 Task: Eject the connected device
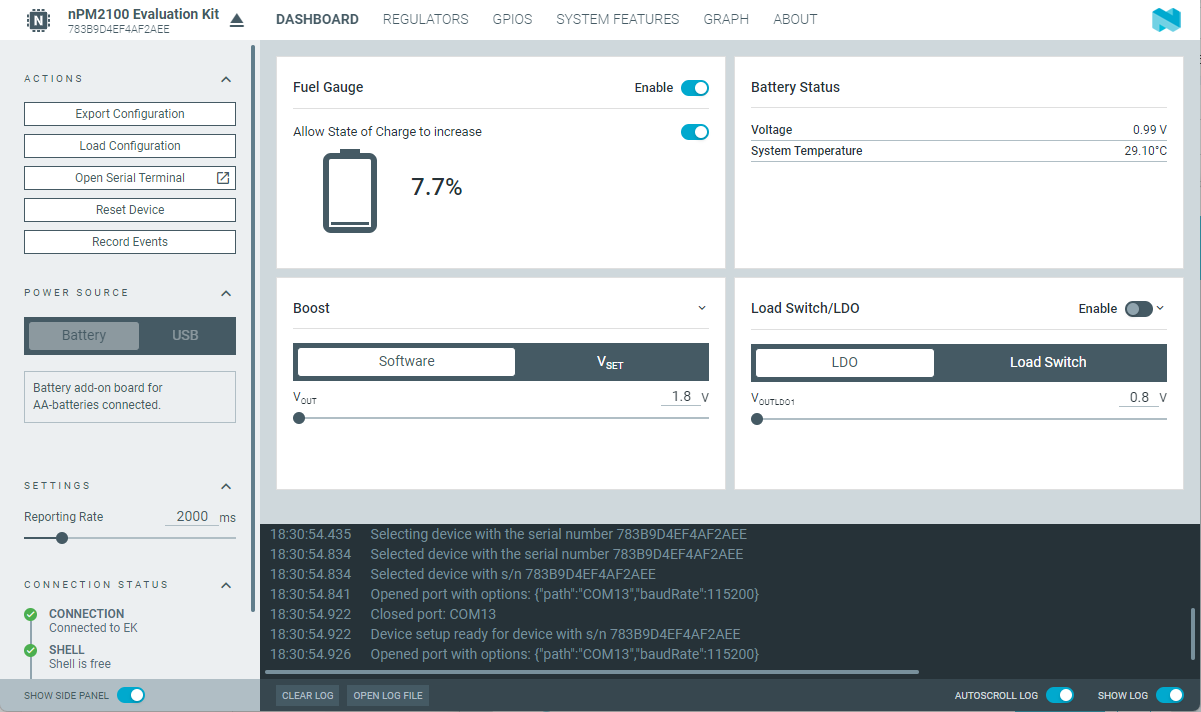(x=237, y=20)
